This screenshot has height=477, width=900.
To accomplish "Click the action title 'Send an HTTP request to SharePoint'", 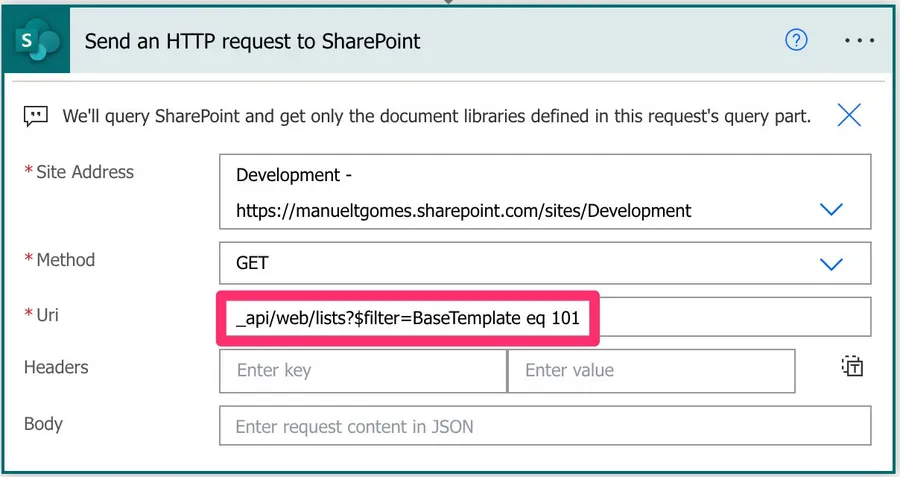I will click(252, 41).
